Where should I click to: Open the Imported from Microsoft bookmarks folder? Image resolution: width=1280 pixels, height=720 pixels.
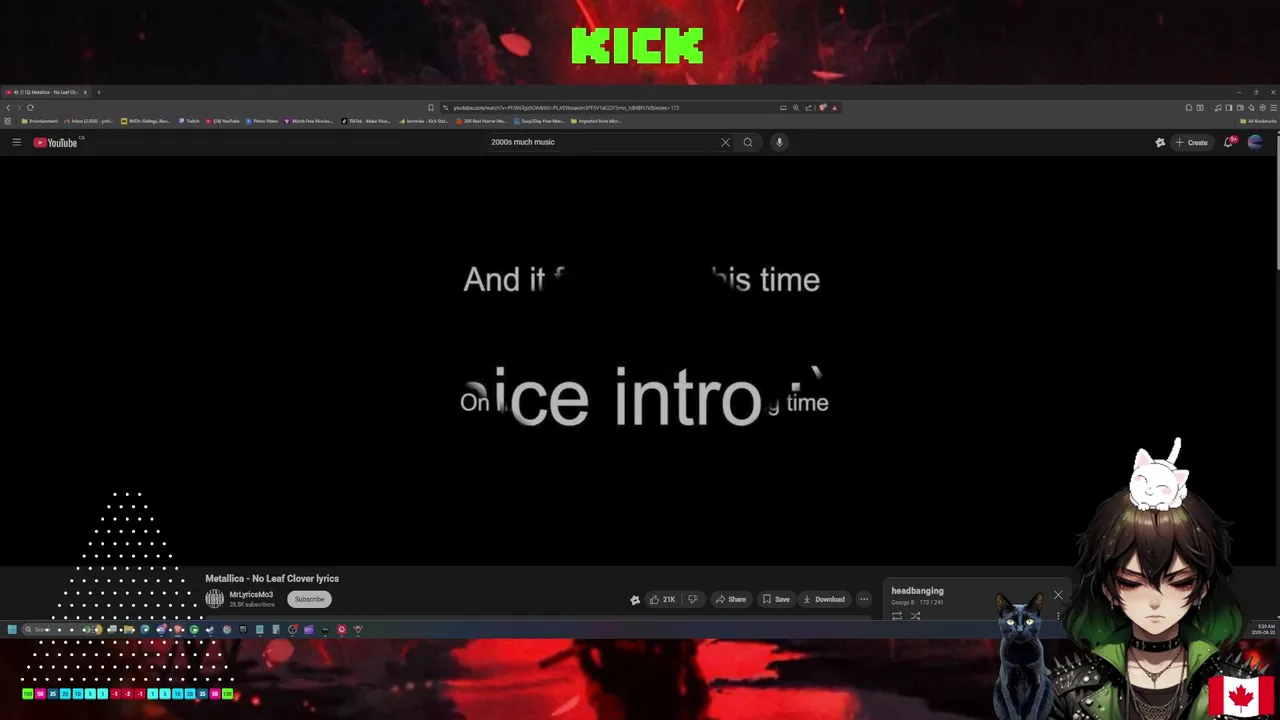(596, 121)
